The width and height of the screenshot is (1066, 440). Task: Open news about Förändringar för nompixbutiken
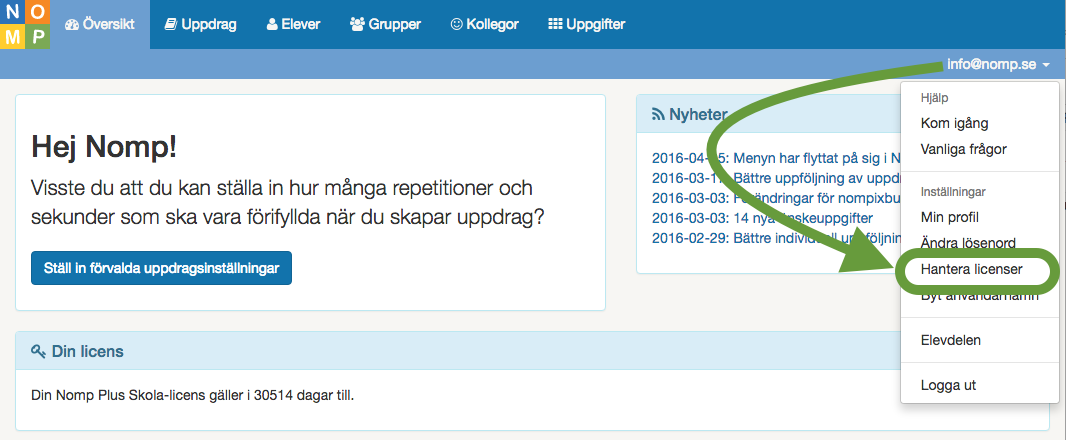(775, 198)
